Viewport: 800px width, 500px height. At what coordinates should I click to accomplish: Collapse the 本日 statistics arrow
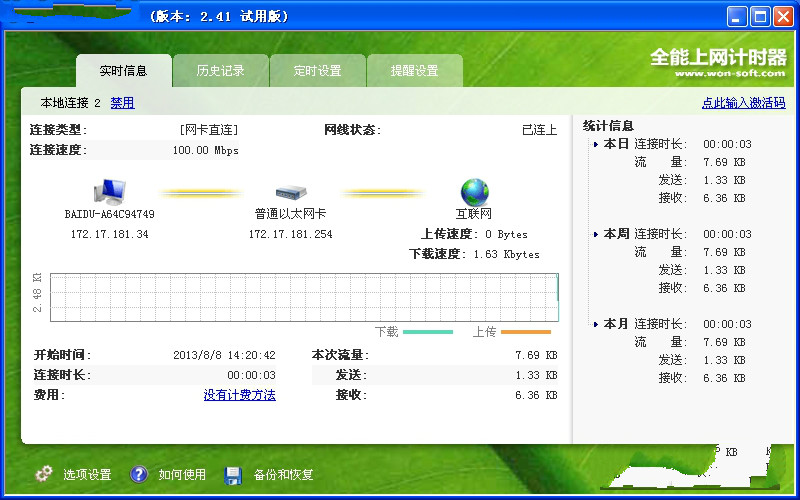point(595,144)
